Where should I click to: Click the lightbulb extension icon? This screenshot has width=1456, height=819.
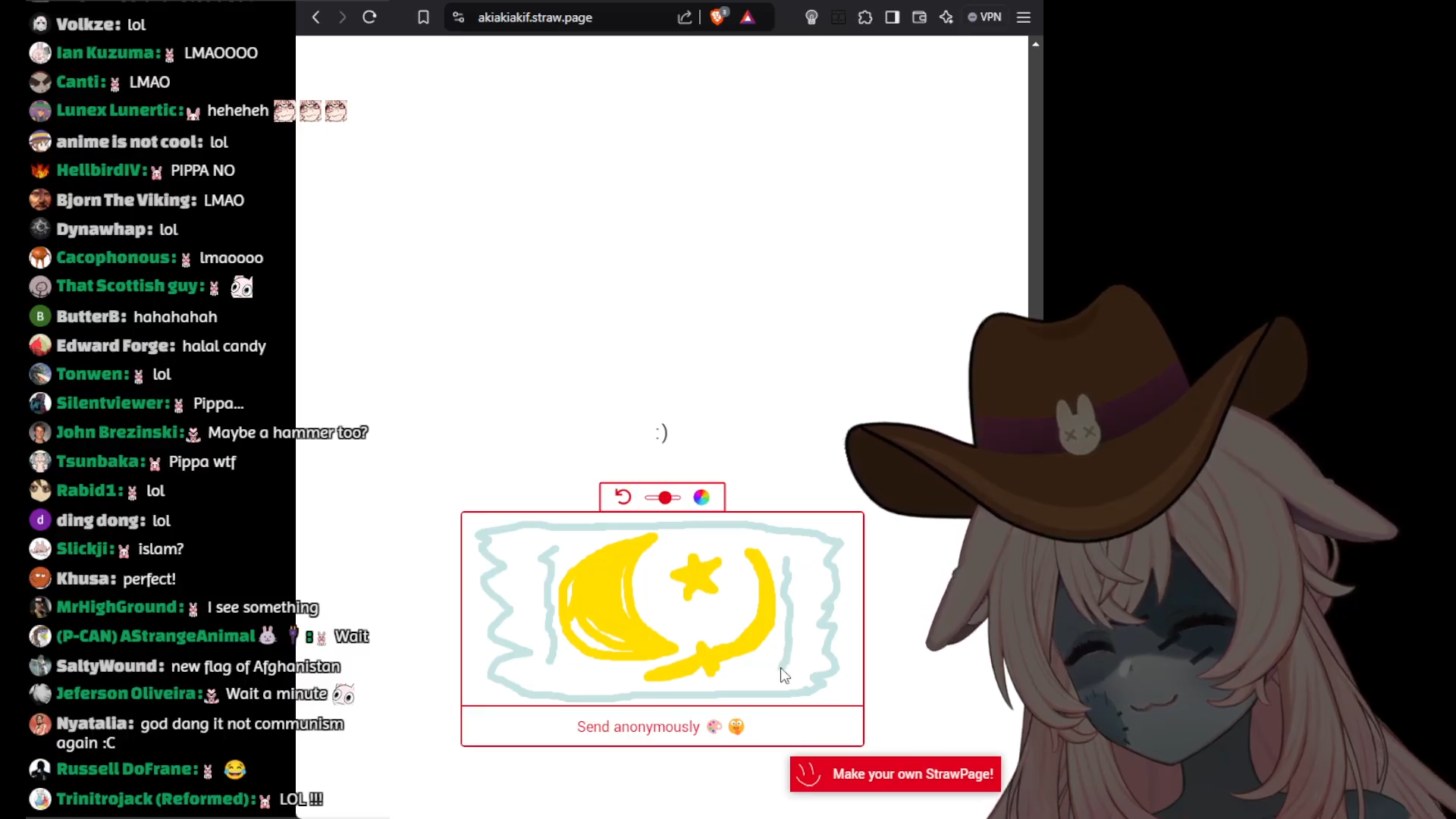coord(811,17)
